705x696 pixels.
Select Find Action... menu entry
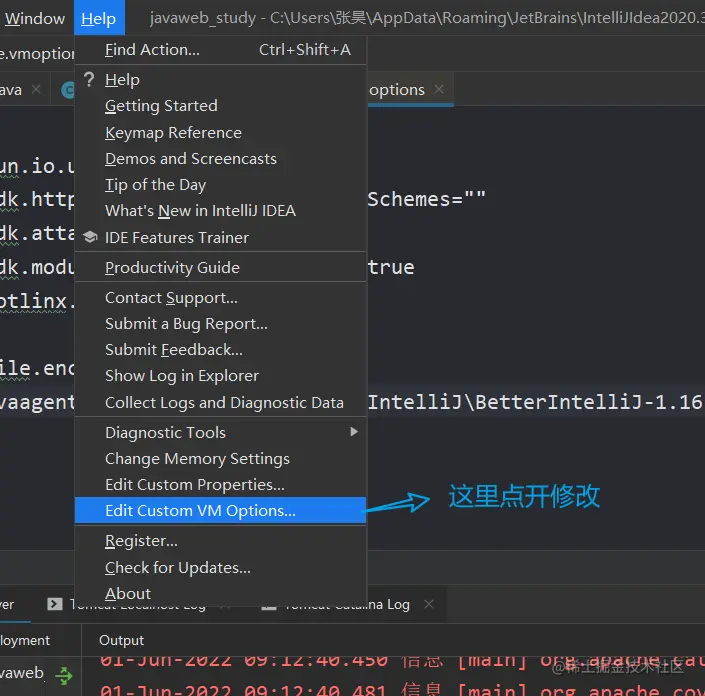tap(220, 49)
